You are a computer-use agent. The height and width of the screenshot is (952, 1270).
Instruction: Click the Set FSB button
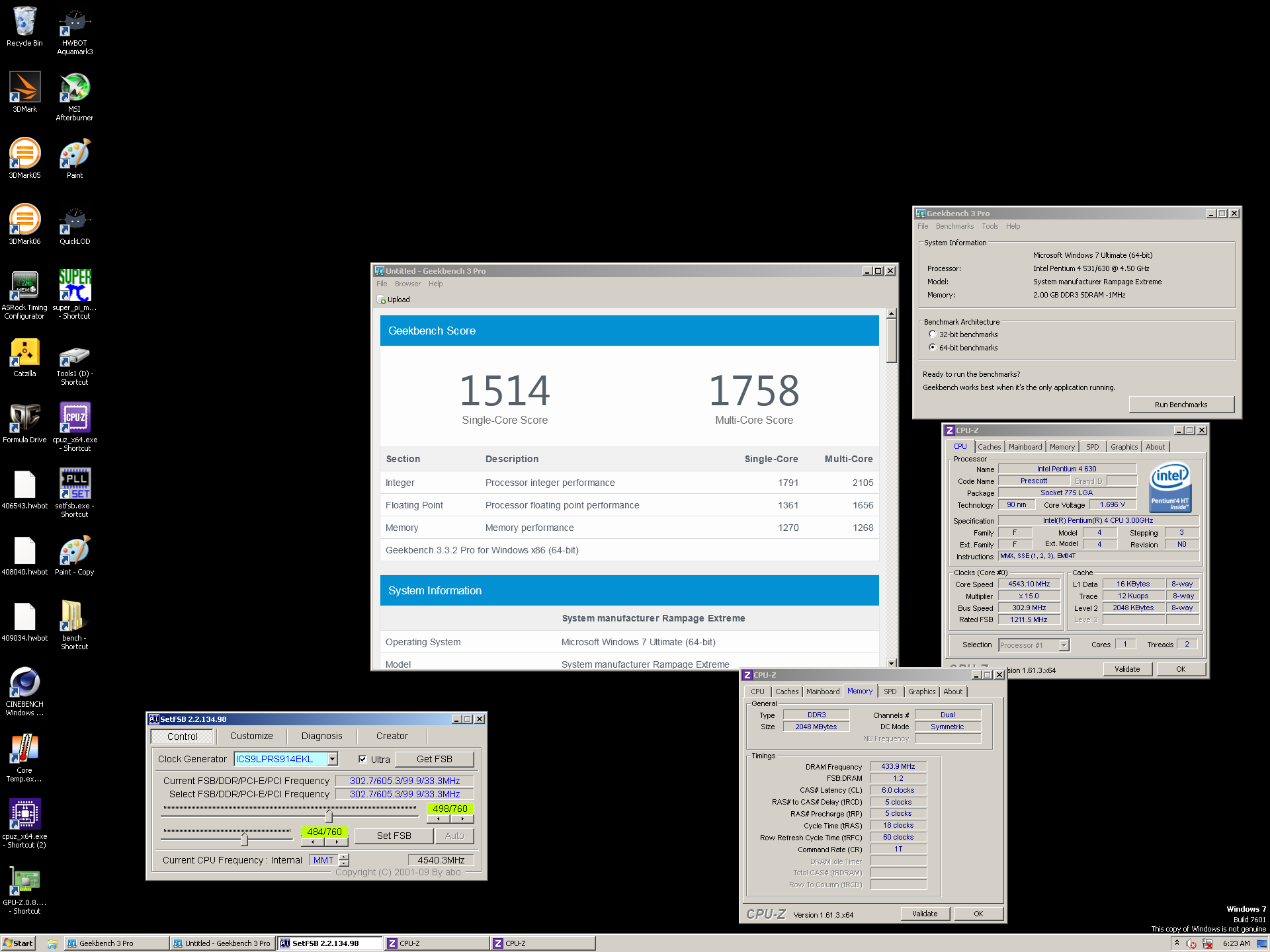click(394, 836)
